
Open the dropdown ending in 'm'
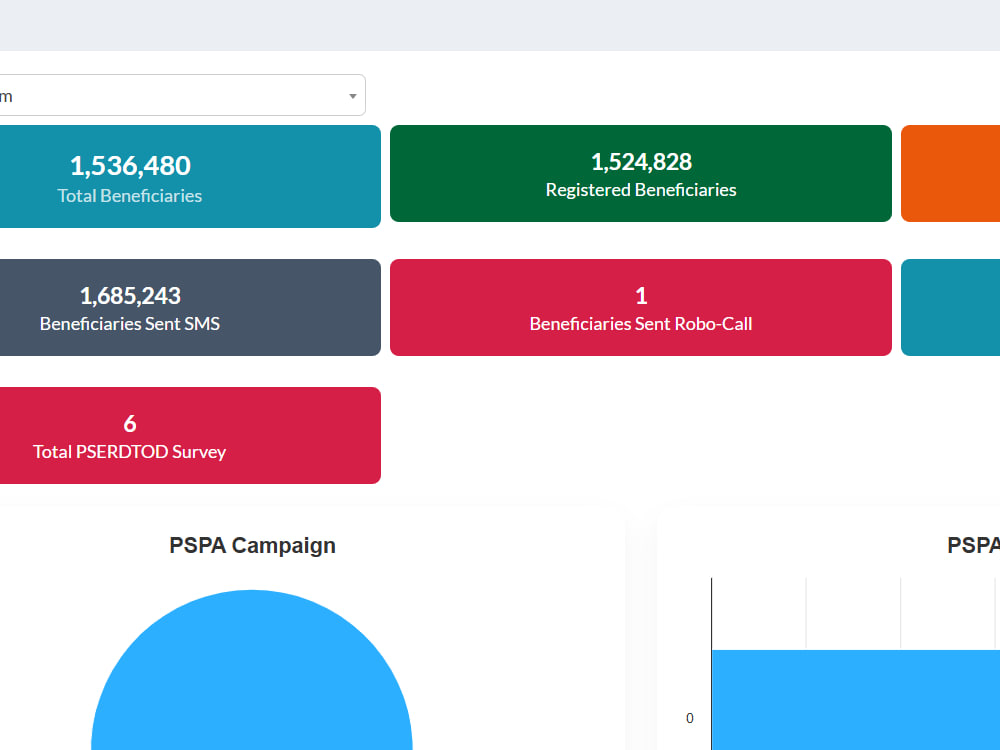(182, 95)
